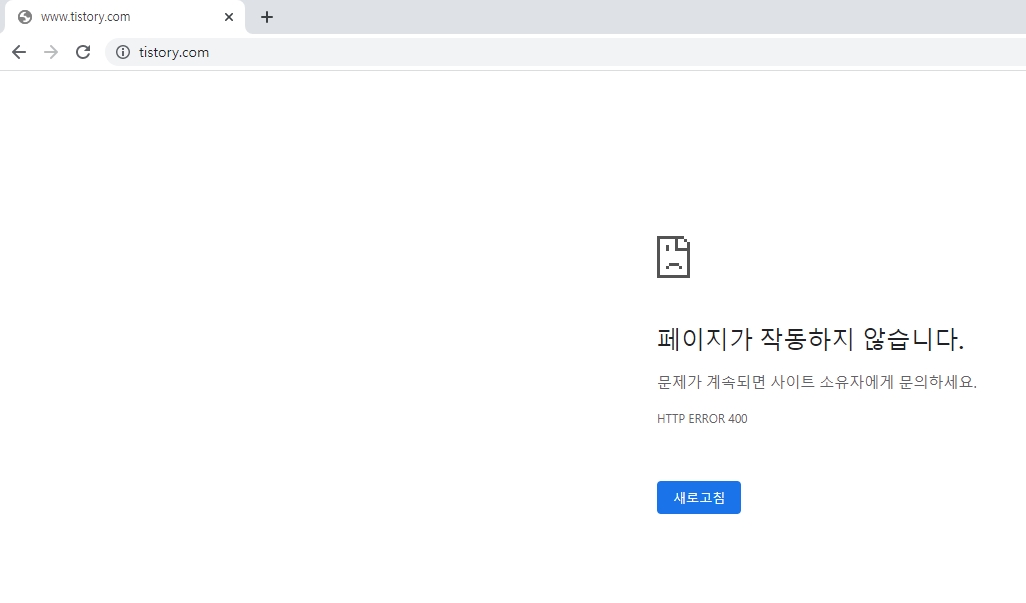Screen dimensions: 1026x603
Task: Click the blank page background area
Action: 300,300
